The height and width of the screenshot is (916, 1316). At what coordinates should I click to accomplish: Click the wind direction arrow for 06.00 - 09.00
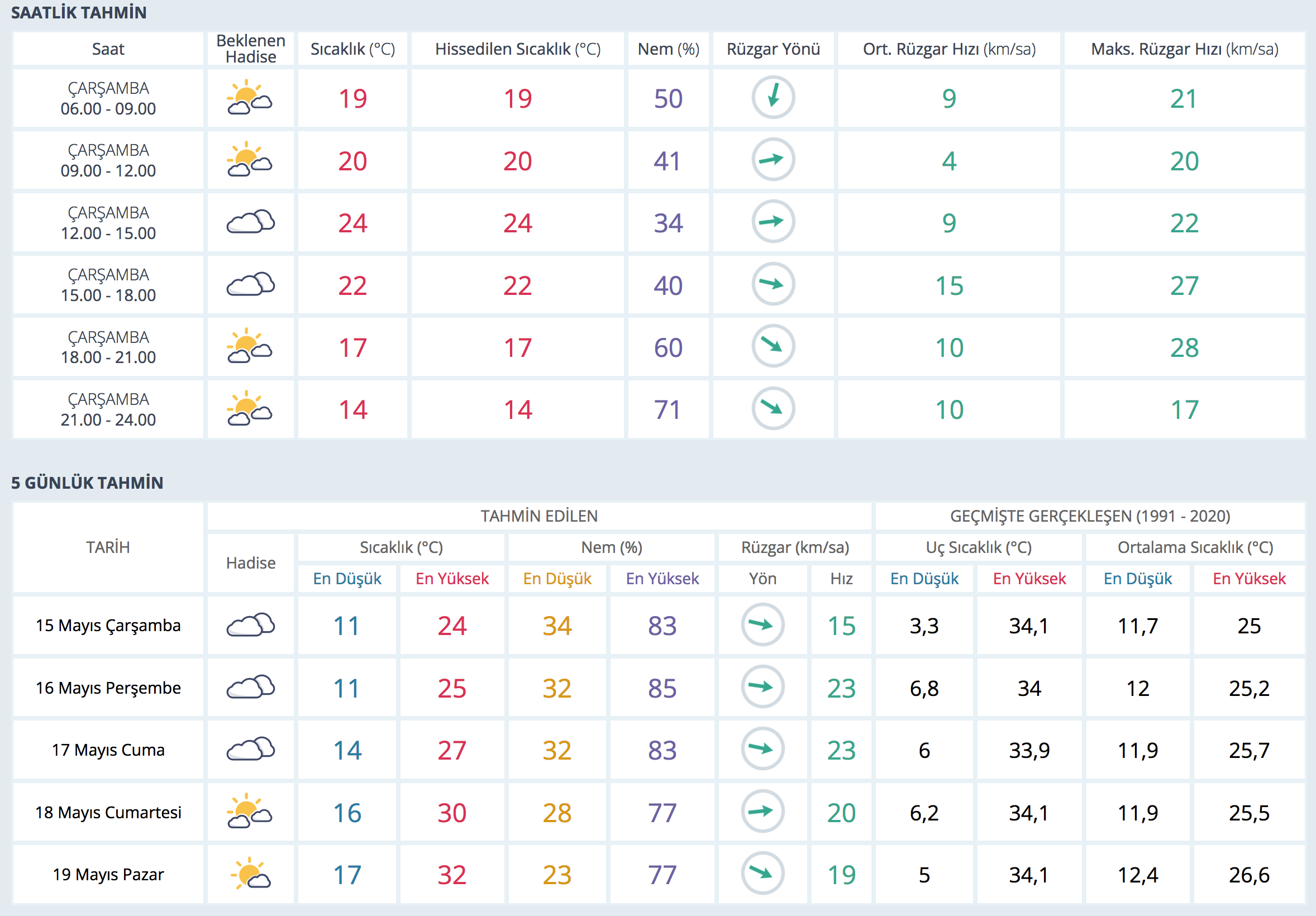click(x=773, y=97)
